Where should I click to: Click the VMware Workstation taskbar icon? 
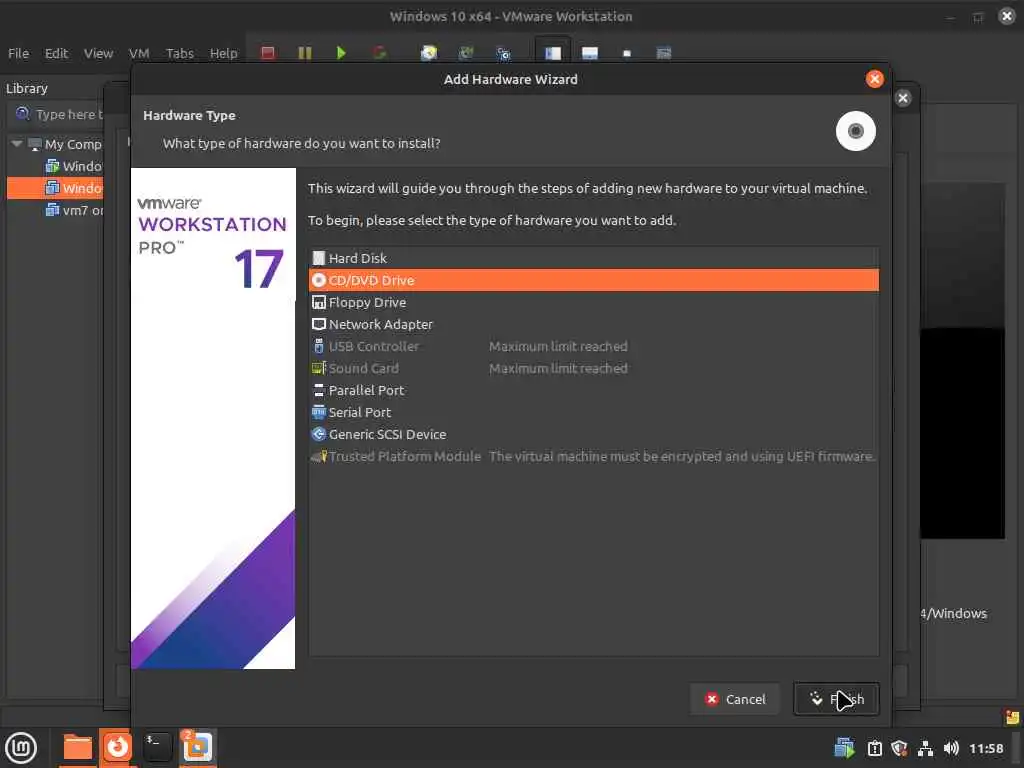[x=197, y=747]
